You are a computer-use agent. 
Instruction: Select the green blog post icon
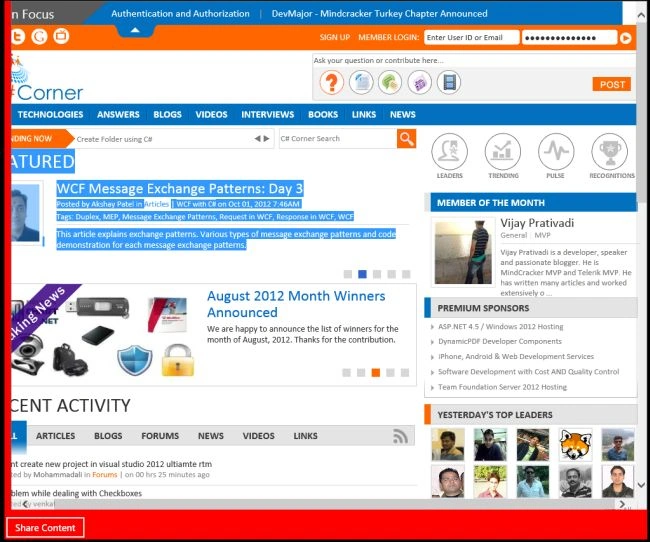tap(390, 82)
